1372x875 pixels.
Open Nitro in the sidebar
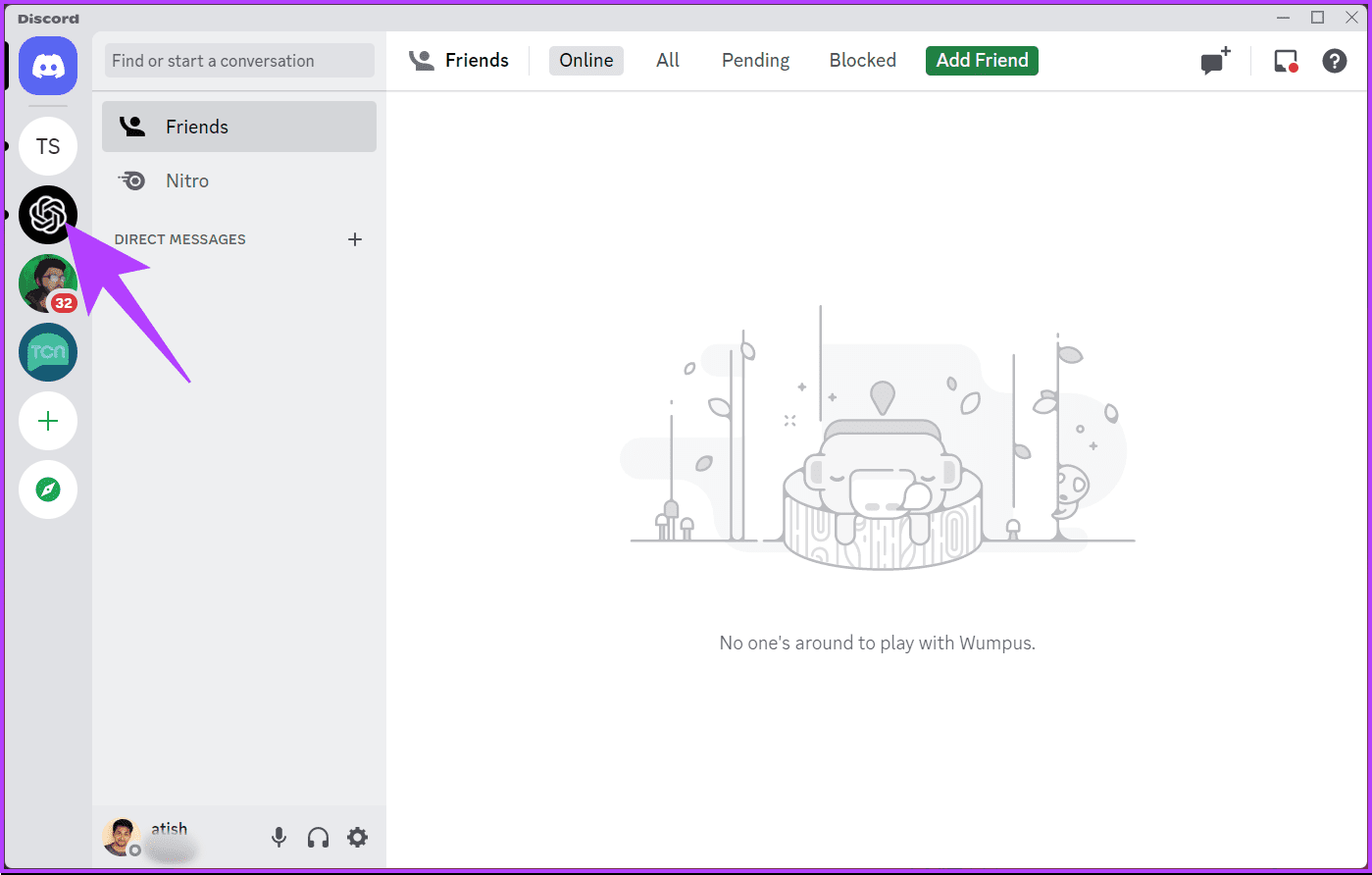point(239,180)
